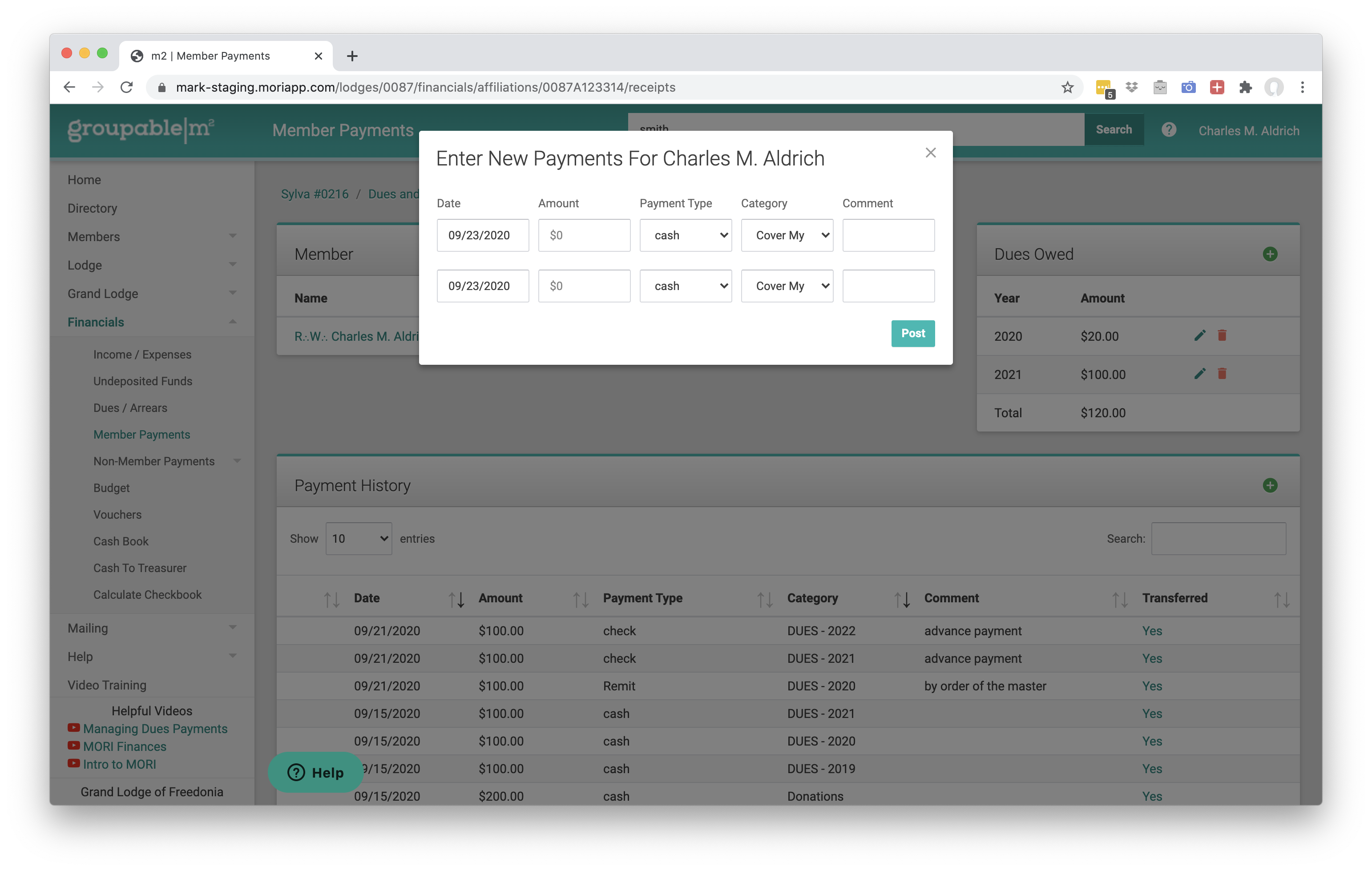Screen dimensions: 1372x871
Task: Open Income / Expenses page
Action: (142, 355)
